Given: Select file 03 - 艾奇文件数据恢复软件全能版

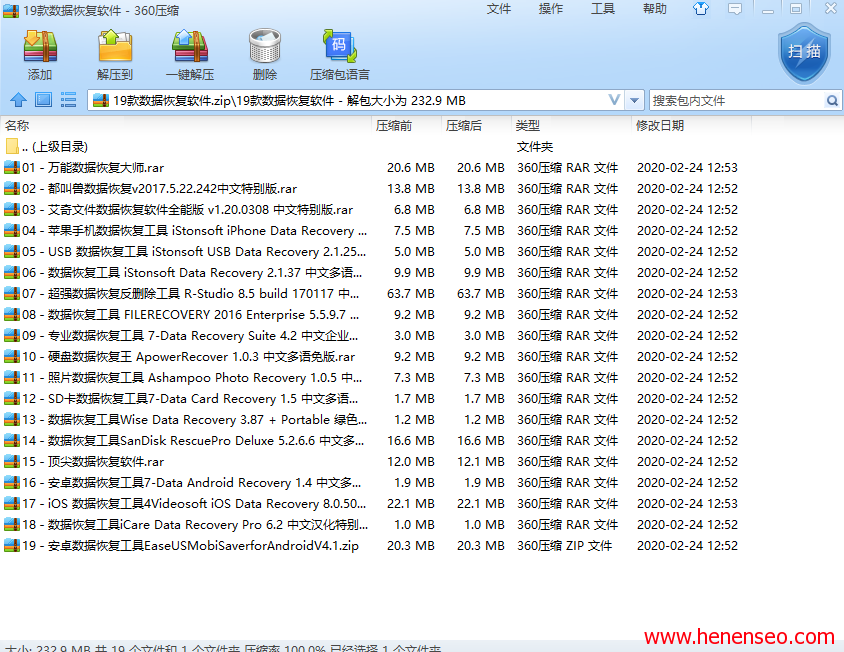Looking at the screenshot, I should (x=187, y=209).
